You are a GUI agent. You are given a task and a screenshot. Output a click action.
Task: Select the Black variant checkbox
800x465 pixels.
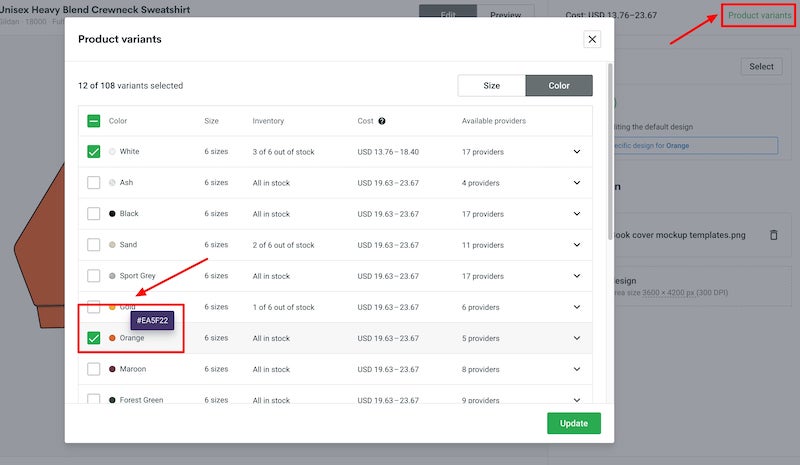pos(94,214)
